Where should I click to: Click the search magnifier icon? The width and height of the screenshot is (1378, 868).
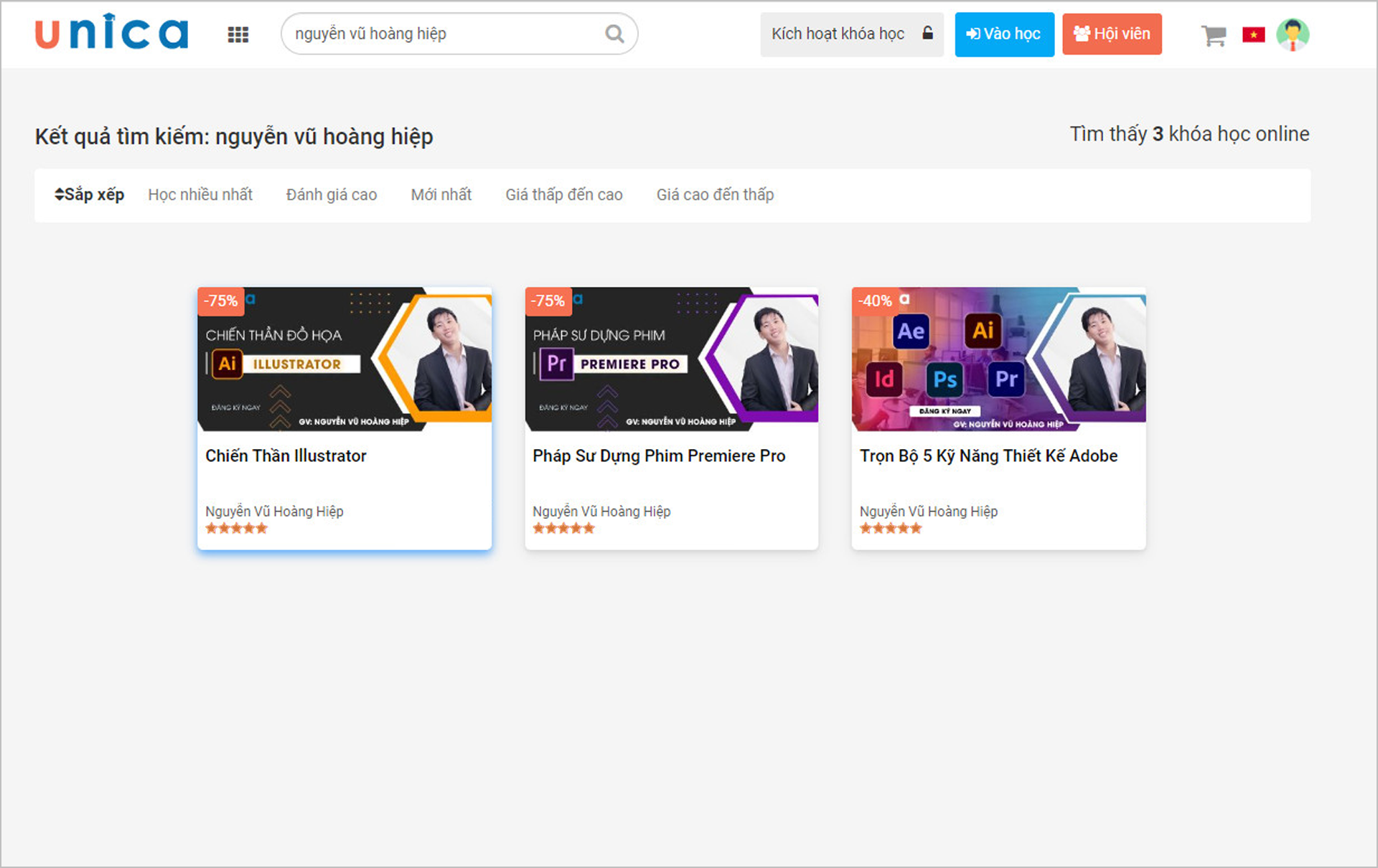614,34
